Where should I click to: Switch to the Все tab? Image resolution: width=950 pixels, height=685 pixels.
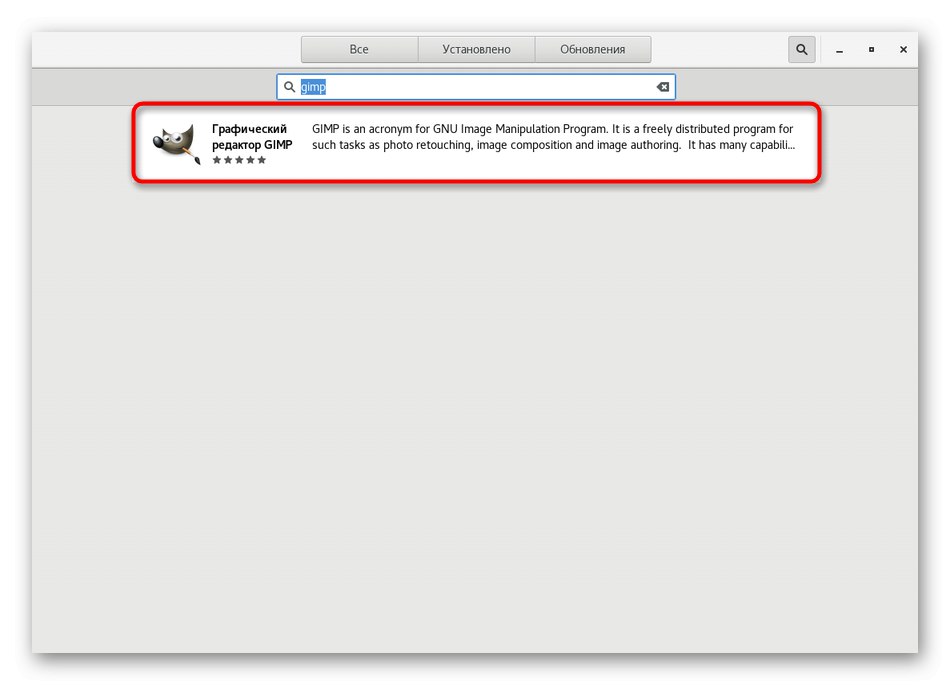359,49
